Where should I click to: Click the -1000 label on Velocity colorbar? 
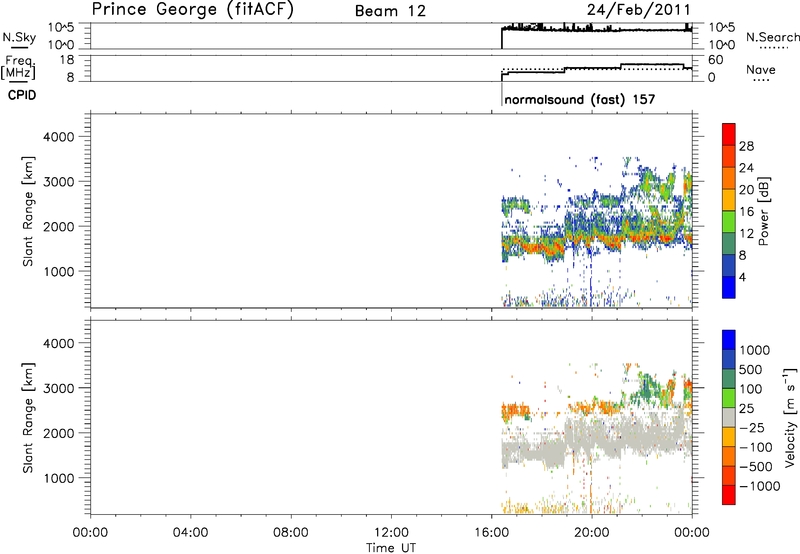[x=760, y=486]
